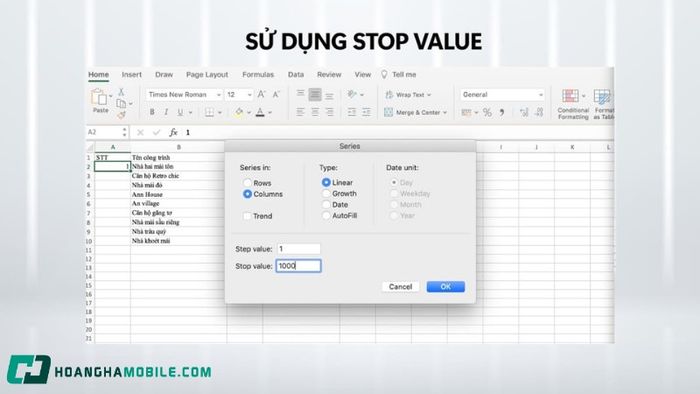
Task: Increase font size with larger A icon
Action: coord(262,94)
